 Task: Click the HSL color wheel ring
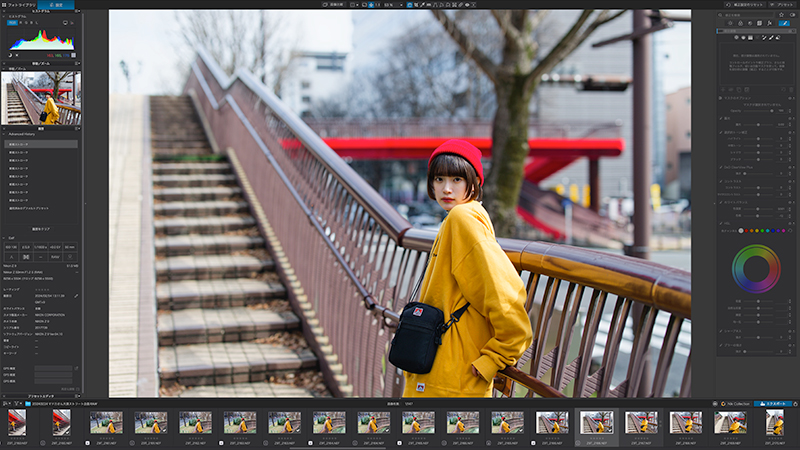coord(756,269)
